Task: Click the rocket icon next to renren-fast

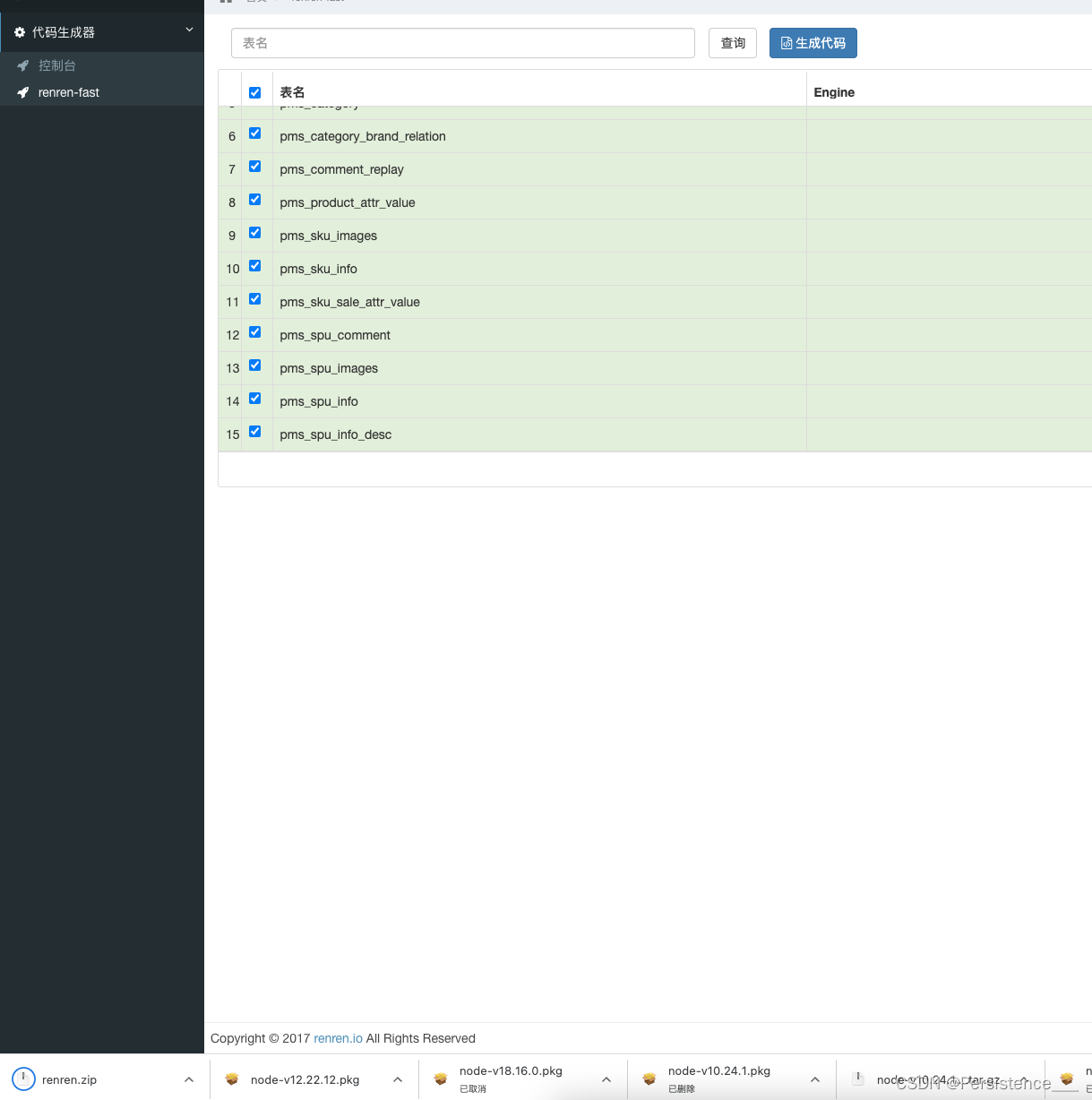Action: pyautogui.click(x=23, y=92)
